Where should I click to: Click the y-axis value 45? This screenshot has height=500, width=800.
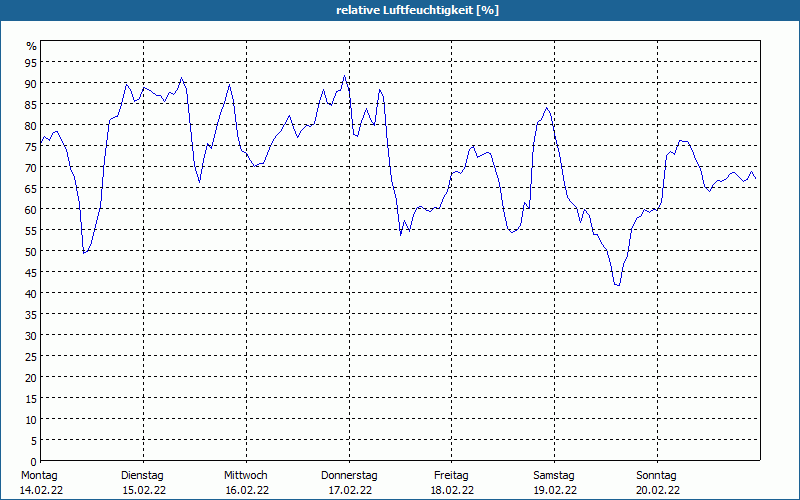(32, 273)
